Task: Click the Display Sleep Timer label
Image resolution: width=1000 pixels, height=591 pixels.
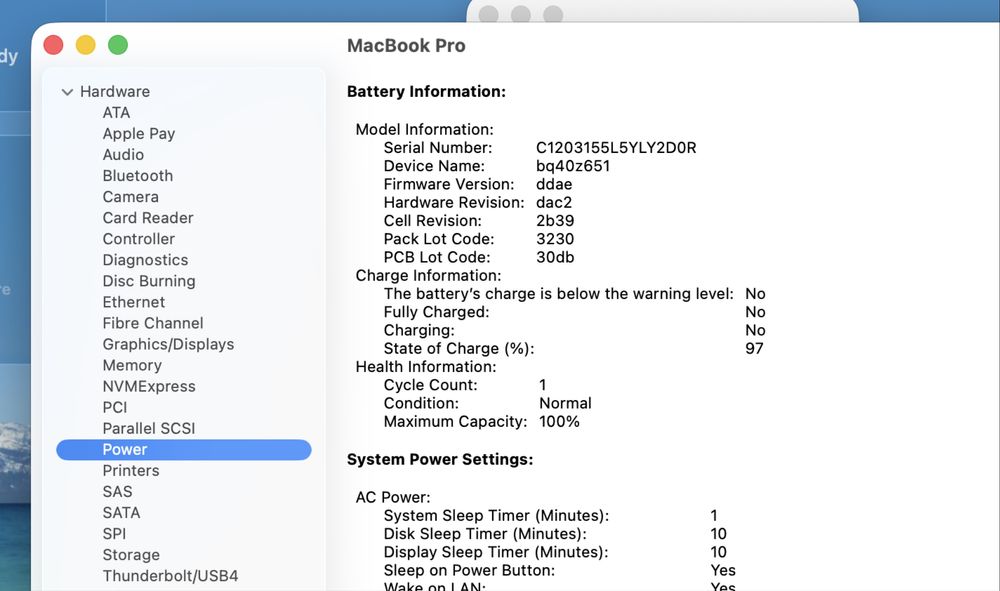Action: point(496,552)
